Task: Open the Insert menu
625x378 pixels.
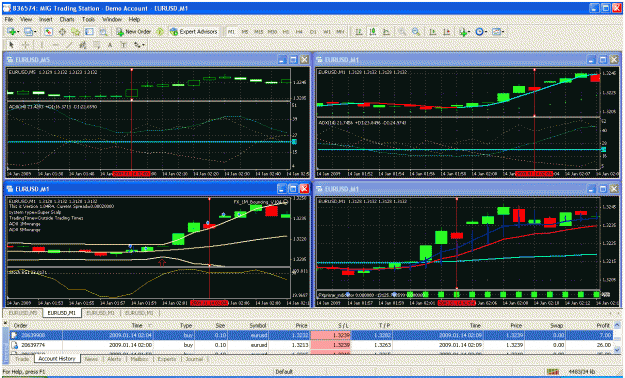Action: [46, 19]
